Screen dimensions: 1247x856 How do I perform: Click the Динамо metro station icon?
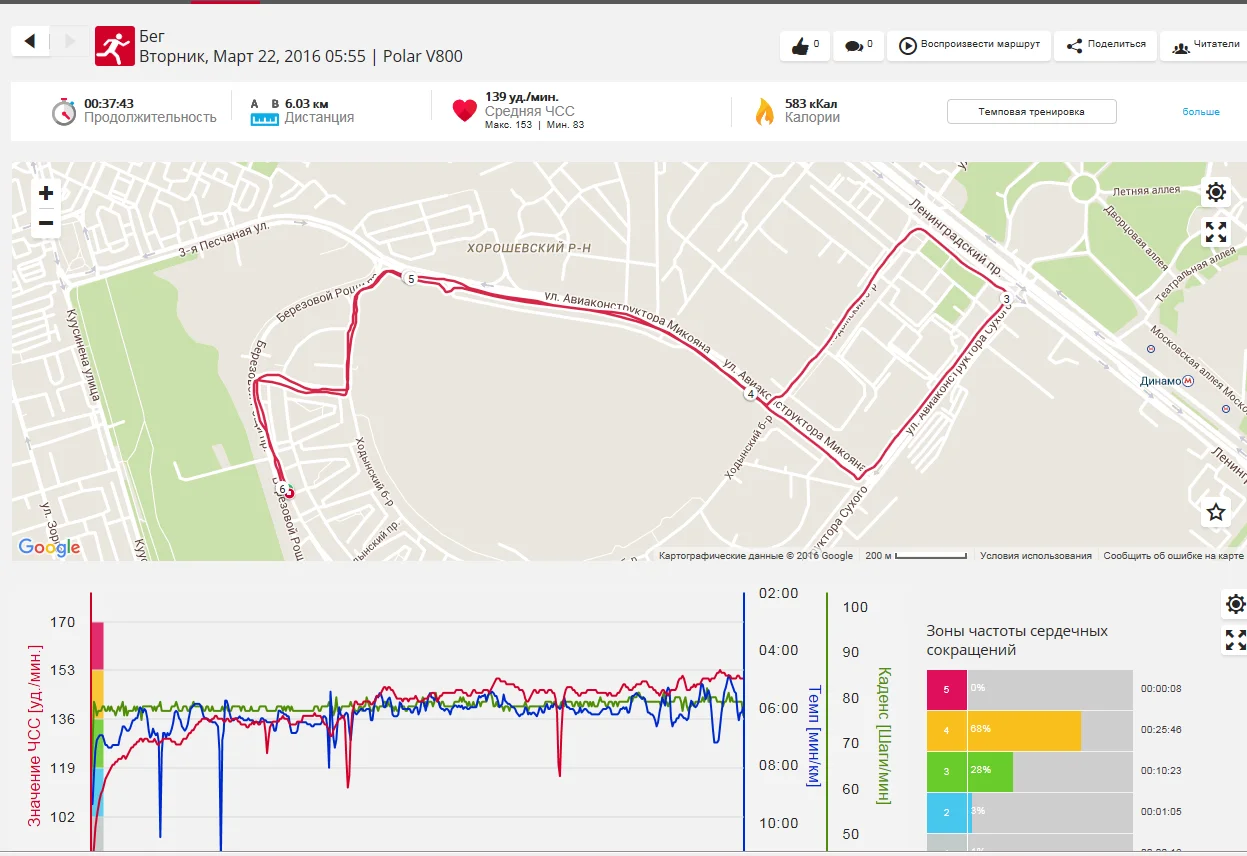point(1188,381)
